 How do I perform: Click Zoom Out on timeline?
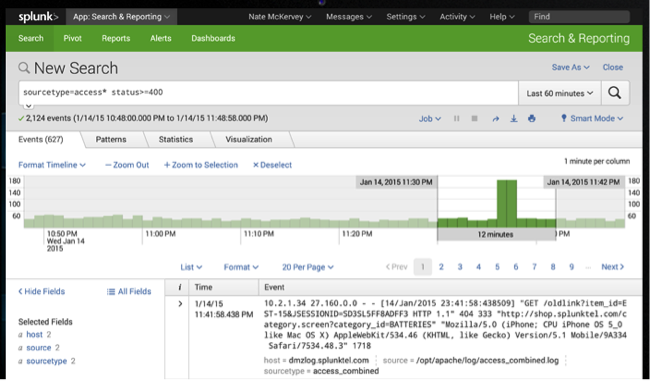(127, 165)
